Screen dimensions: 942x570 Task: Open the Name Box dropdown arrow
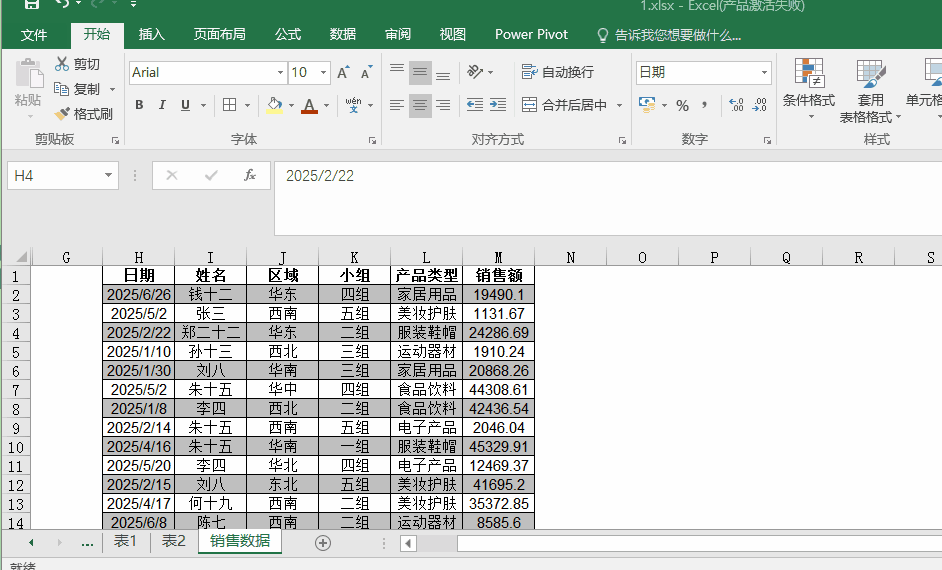(108, 175)
